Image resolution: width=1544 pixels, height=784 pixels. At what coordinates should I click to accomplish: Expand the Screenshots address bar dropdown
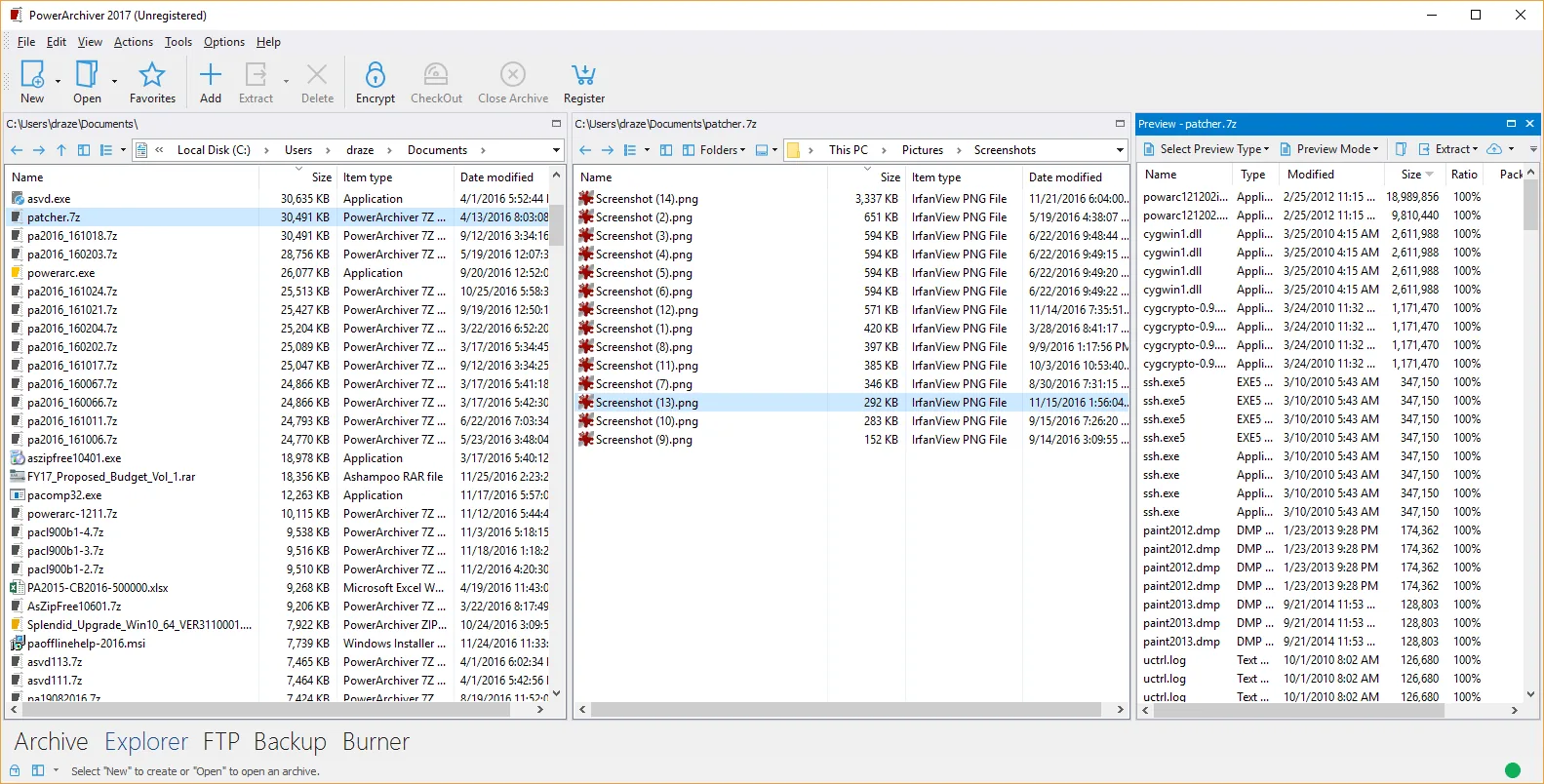(1120, 150)
